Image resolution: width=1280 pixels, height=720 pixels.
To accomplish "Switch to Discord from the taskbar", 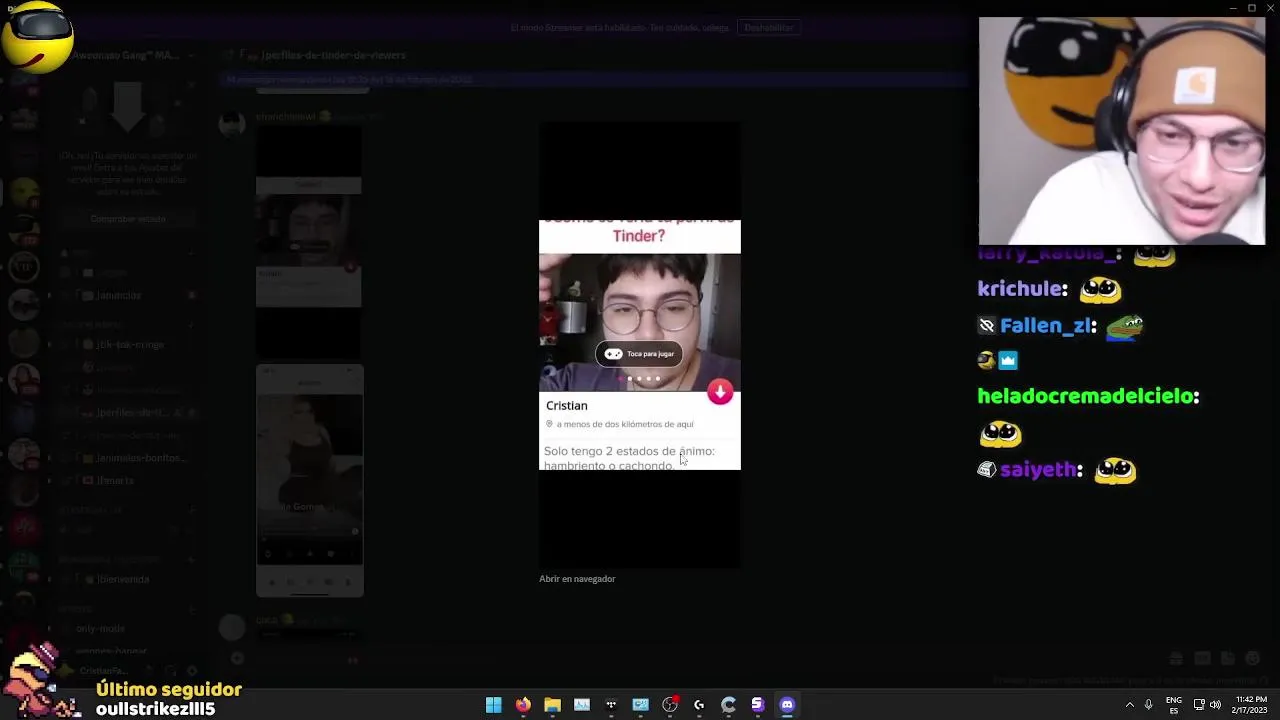I will click(787, 705).
